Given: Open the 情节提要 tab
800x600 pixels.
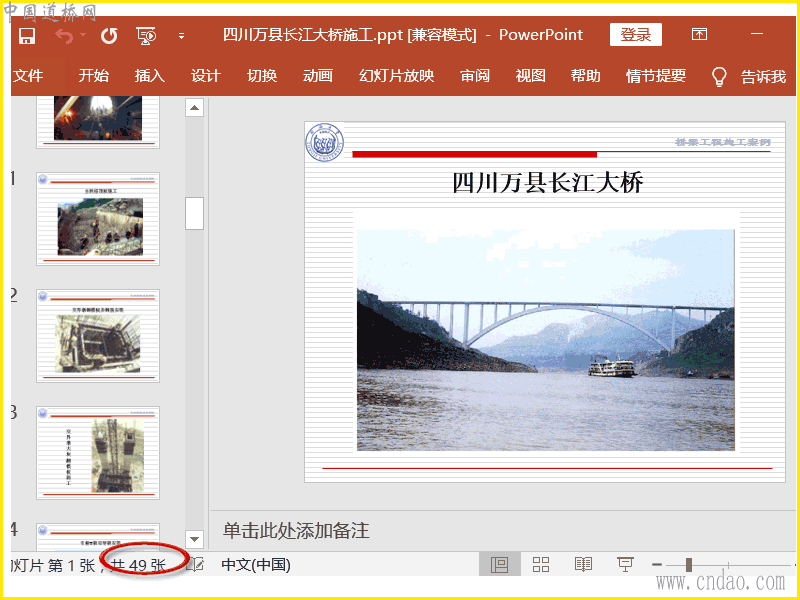Looking at the screenshot, I should point(656,76).
